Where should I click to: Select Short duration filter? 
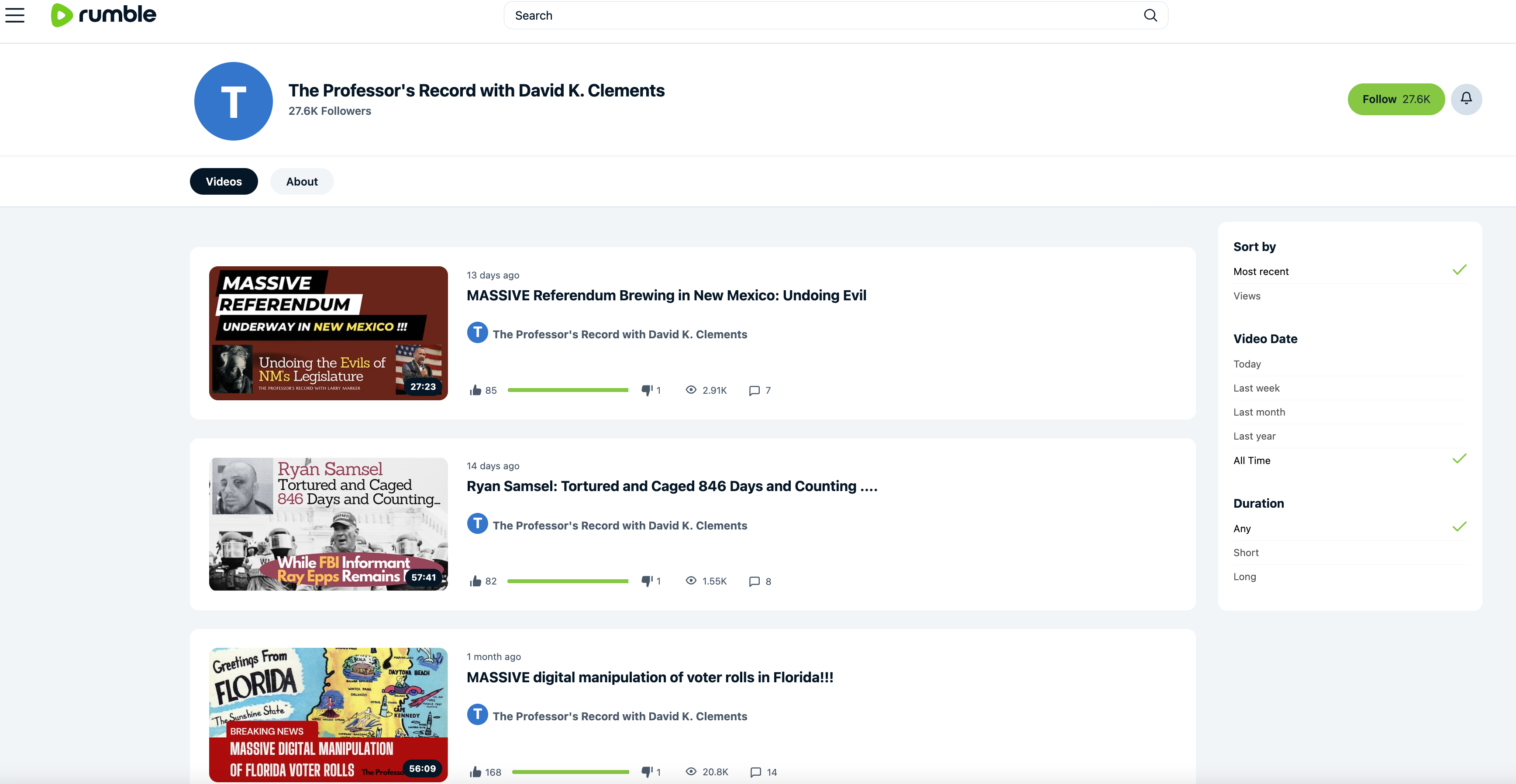1245,553
